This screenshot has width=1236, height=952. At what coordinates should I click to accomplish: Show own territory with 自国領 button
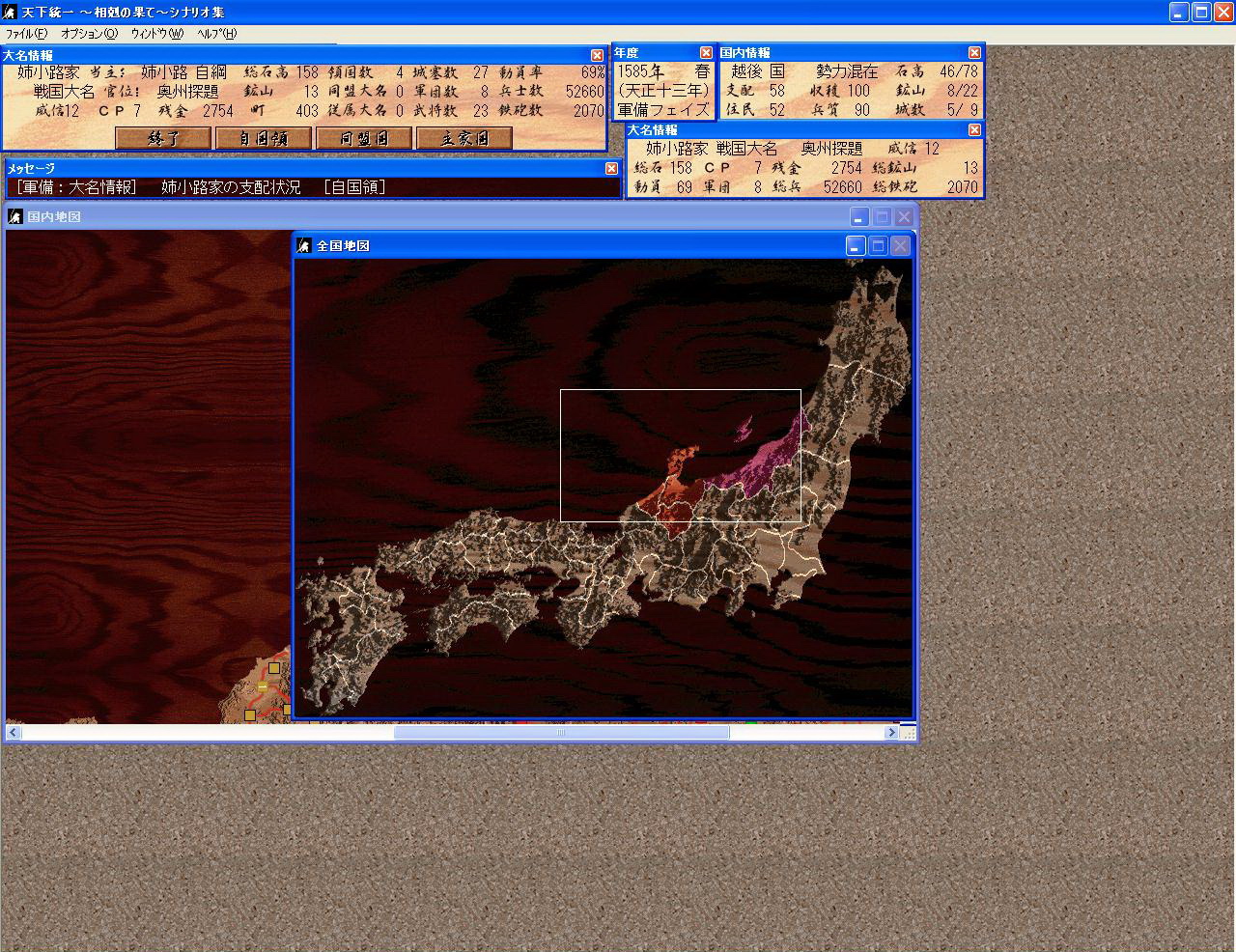tap(264, 138)
